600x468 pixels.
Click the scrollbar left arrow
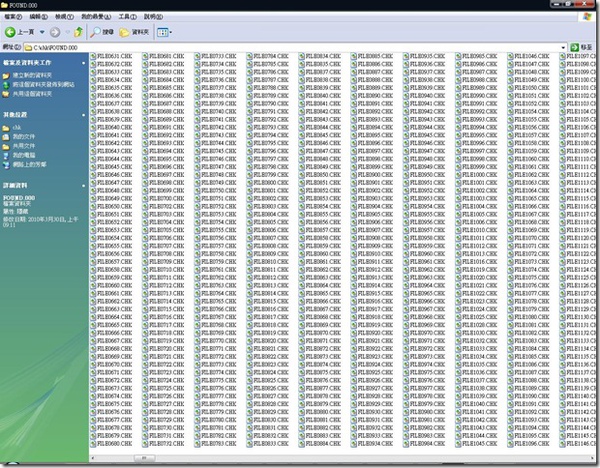[92, 458]
